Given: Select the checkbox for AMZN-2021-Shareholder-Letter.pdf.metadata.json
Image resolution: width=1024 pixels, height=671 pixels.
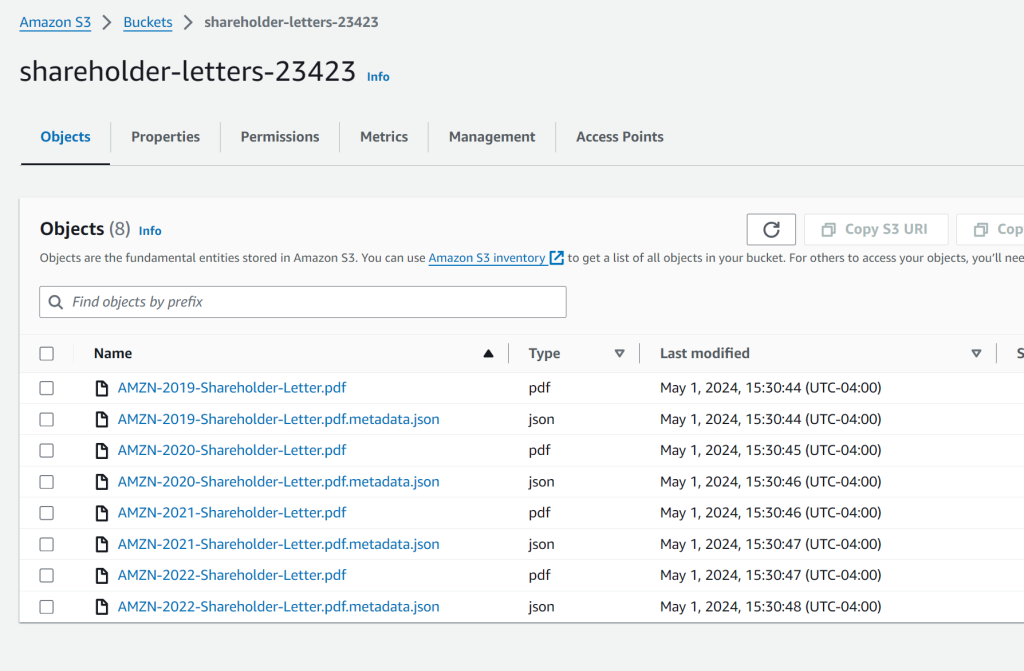Looking at the screenshot, I should tap(46, 543).
